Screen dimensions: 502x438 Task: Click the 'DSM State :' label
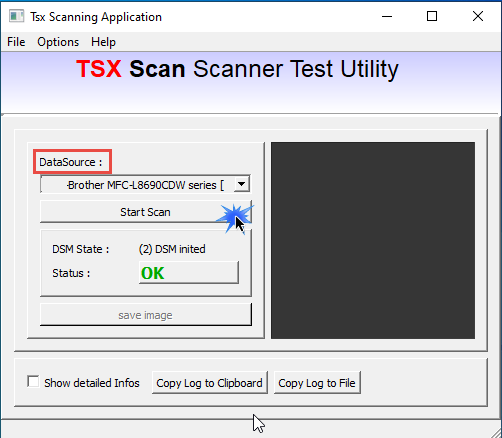pos(81,249)
